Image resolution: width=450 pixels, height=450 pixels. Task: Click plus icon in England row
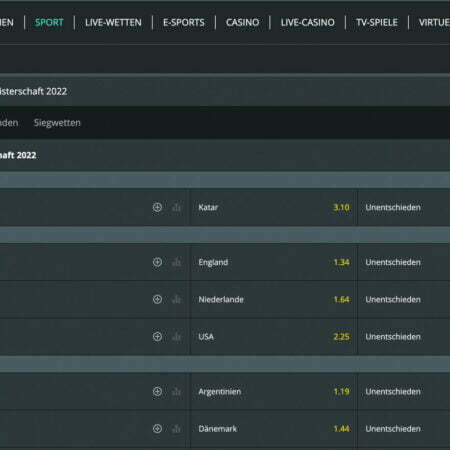click(x=157, y=262)
